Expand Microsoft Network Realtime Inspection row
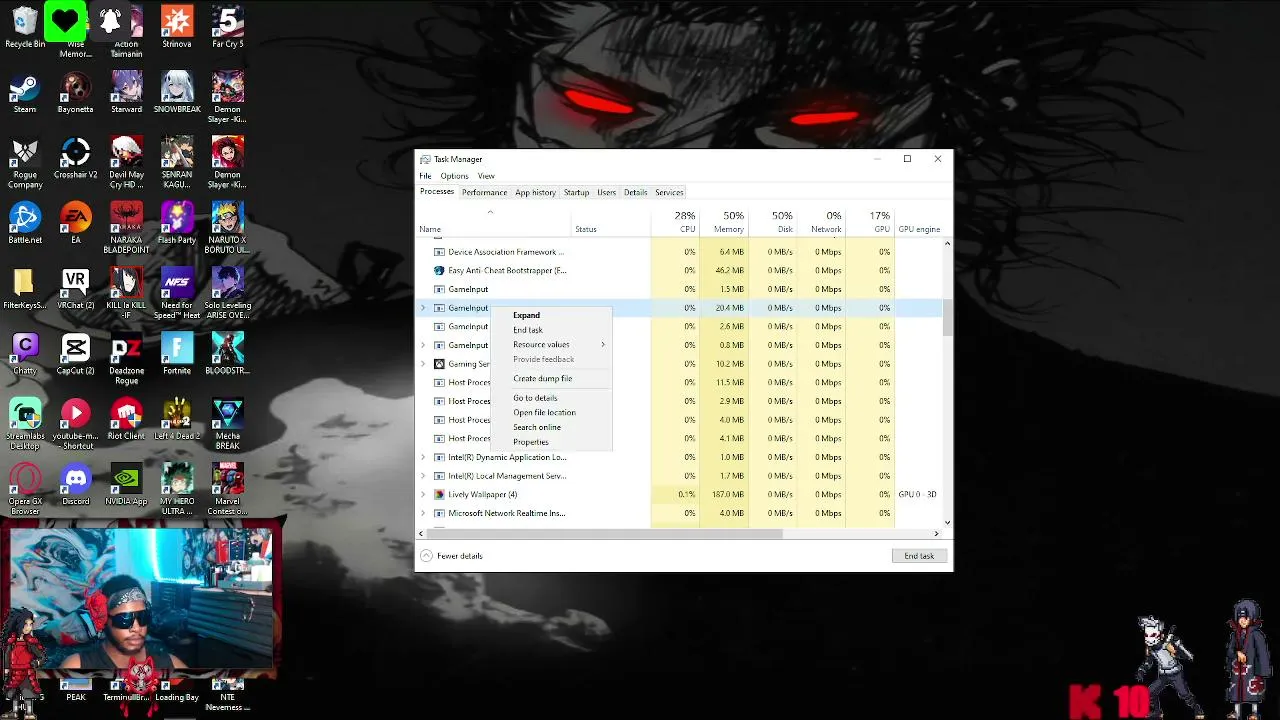Image resolution: width=1280 pixels, height=720 pixels. coord(423,513)
